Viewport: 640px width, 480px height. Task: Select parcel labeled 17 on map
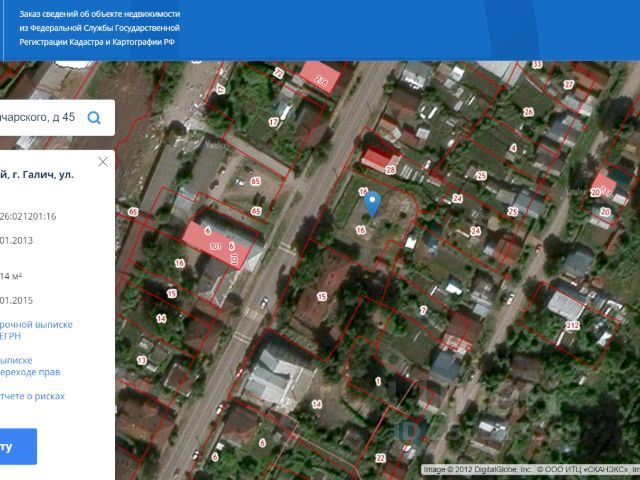tap(273, 122)
